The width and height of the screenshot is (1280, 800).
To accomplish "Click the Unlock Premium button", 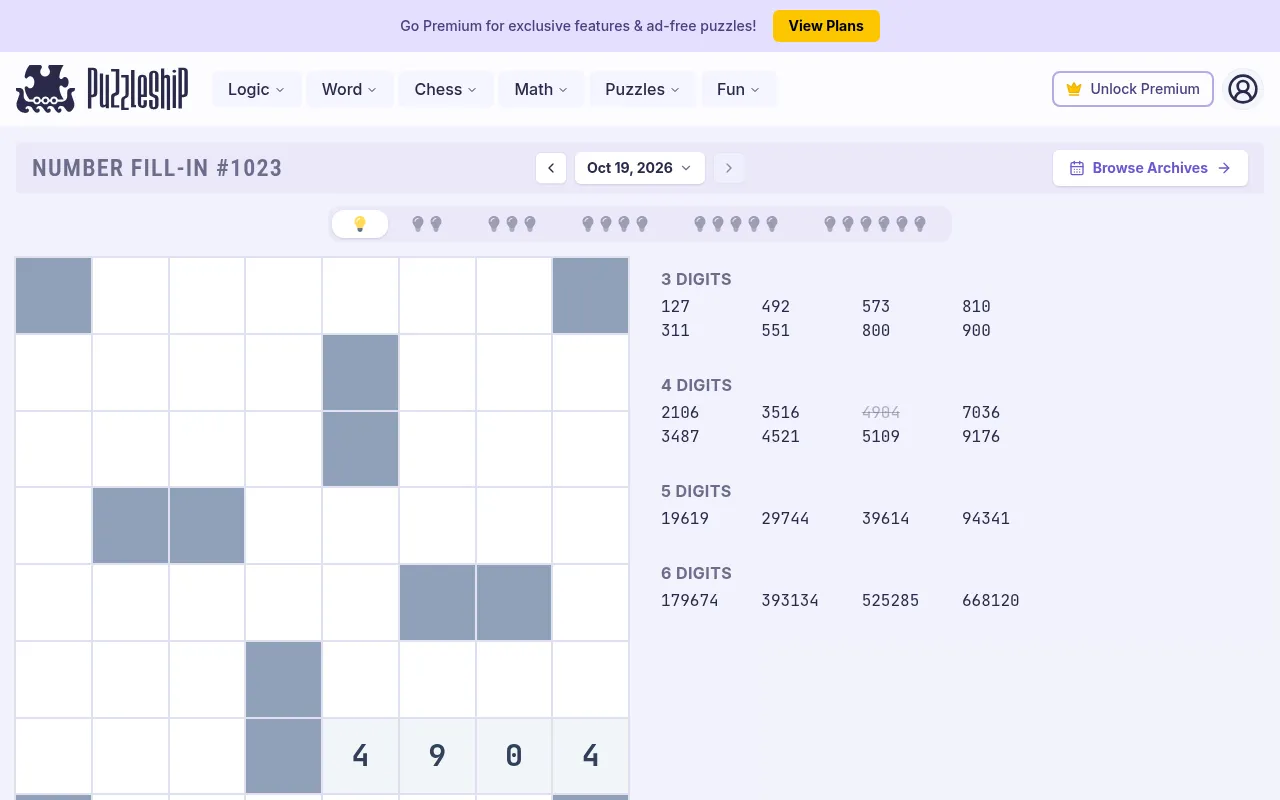I will (1133, 89).
